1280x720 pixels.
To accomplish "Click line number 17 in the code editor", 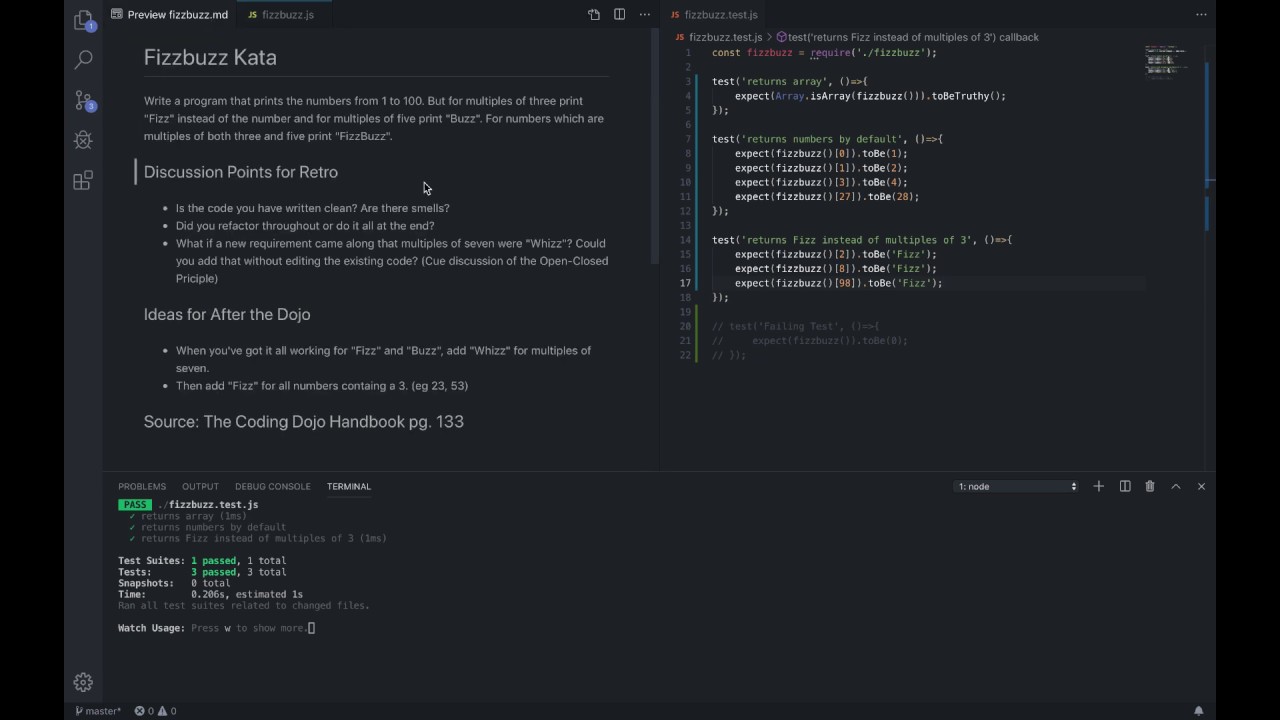I will [x=685, y=283].
